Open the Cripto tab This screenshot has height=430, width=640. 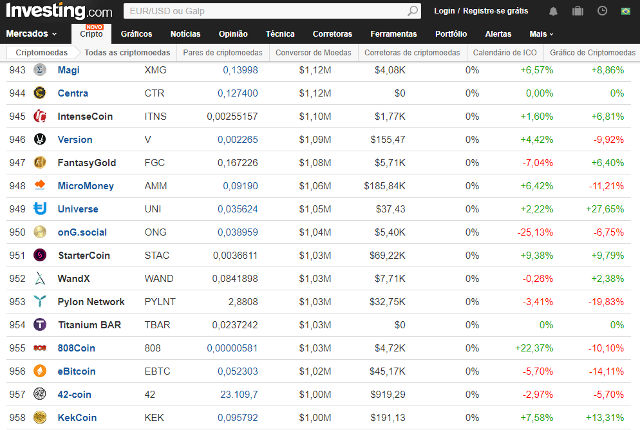pyautogui.click(x=91, y=34)
